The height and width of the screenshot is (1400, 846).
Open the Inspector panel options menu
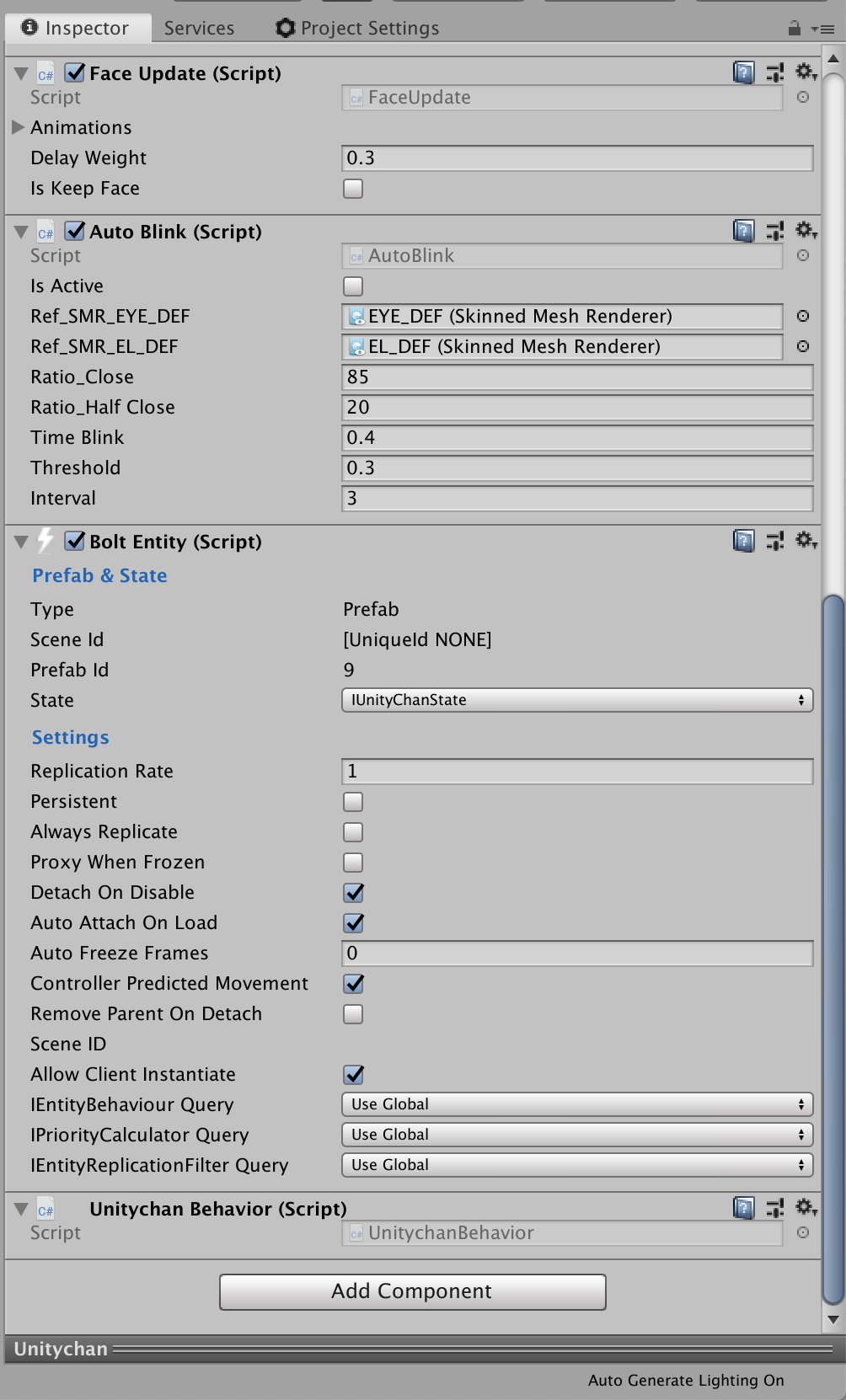[823, 29]
